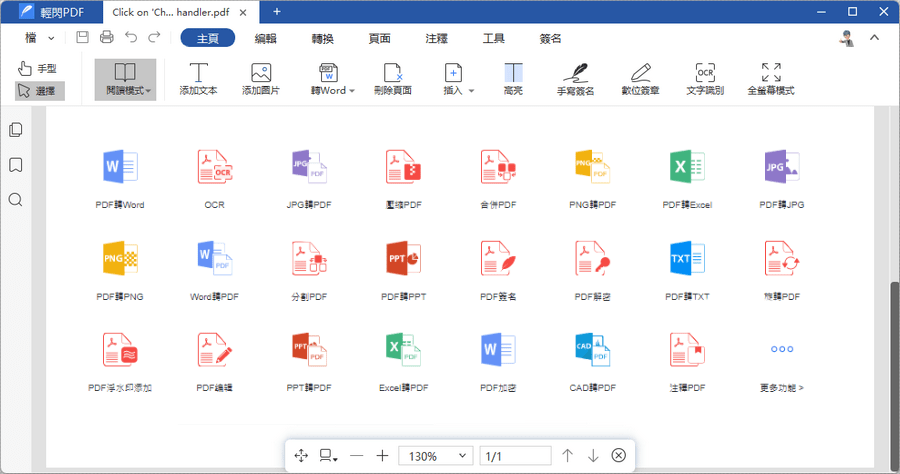Open 手寫簽名 handwritten signature tool
The image size is (900, 474).
(575, 79)
